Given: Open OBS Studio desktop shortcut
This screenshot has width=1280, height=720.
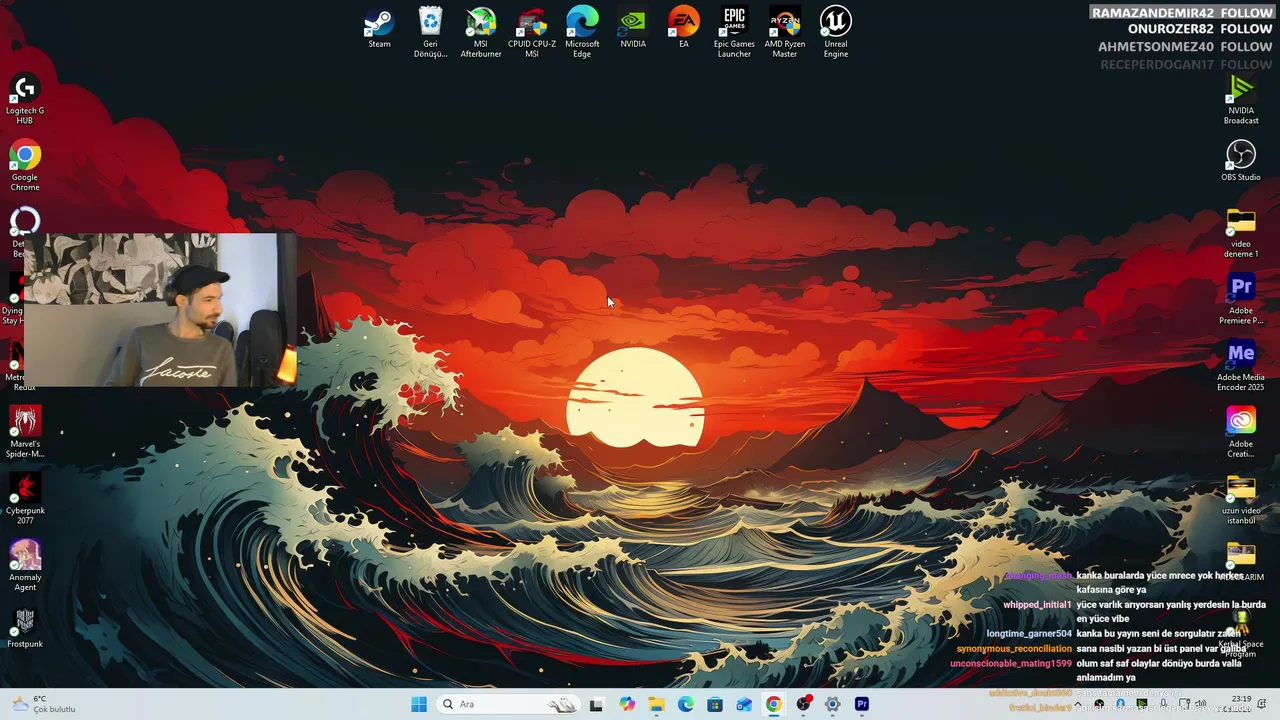Looking at the screenshot, I should tap(1241, 161).
